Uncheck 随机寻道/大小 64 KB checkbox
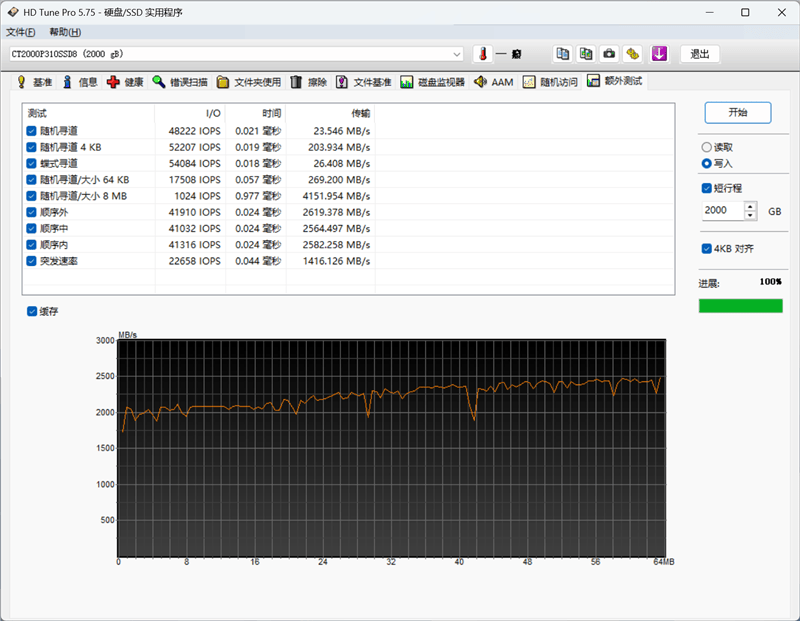Image resolution: width=800 pixels, height=621 pixels. click(31, 180)
